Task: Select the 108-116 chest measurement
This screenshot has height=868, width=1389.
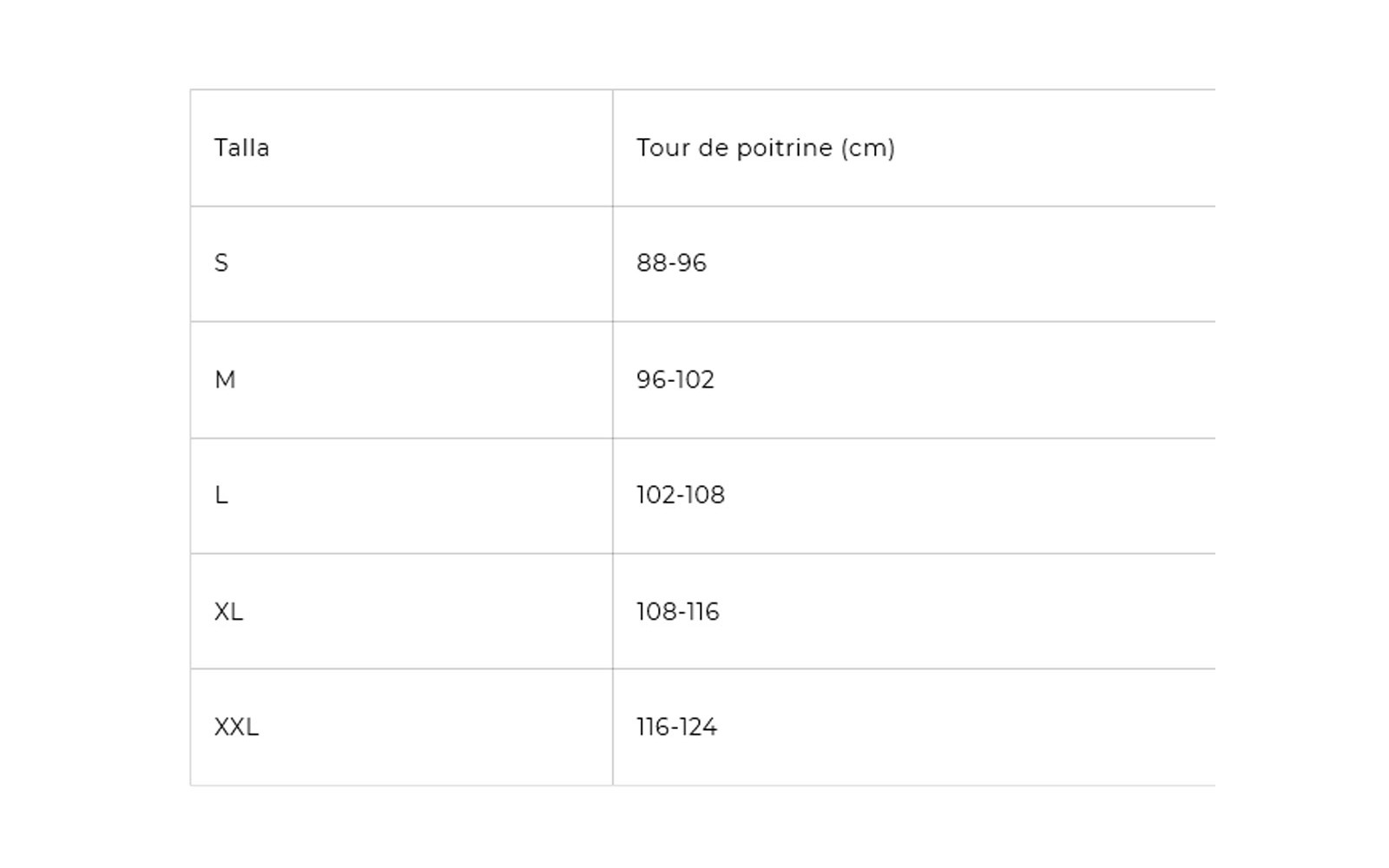Action: pos(677,611)
